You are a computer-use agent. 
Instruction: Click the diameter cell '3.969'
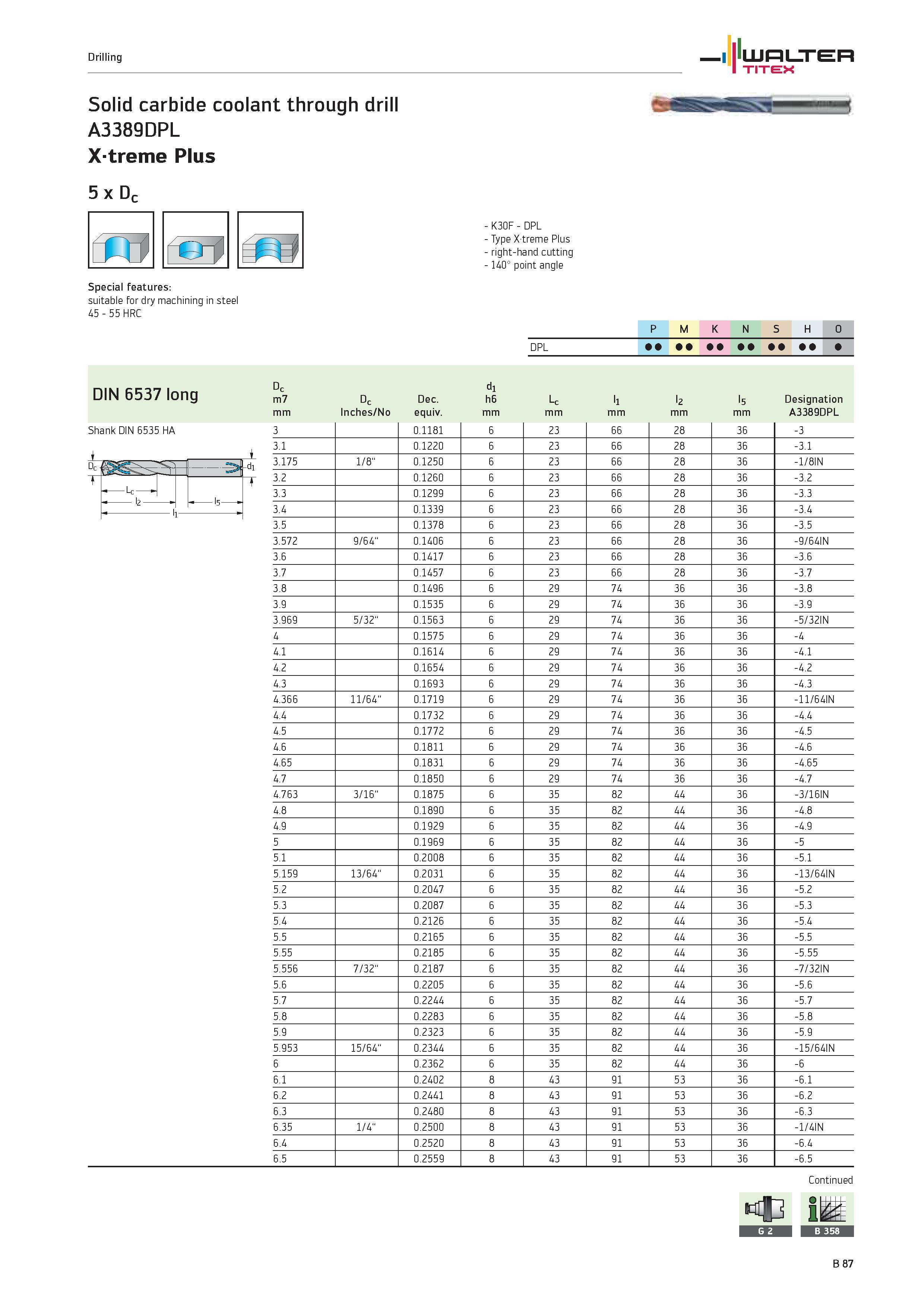pos(285,620)
